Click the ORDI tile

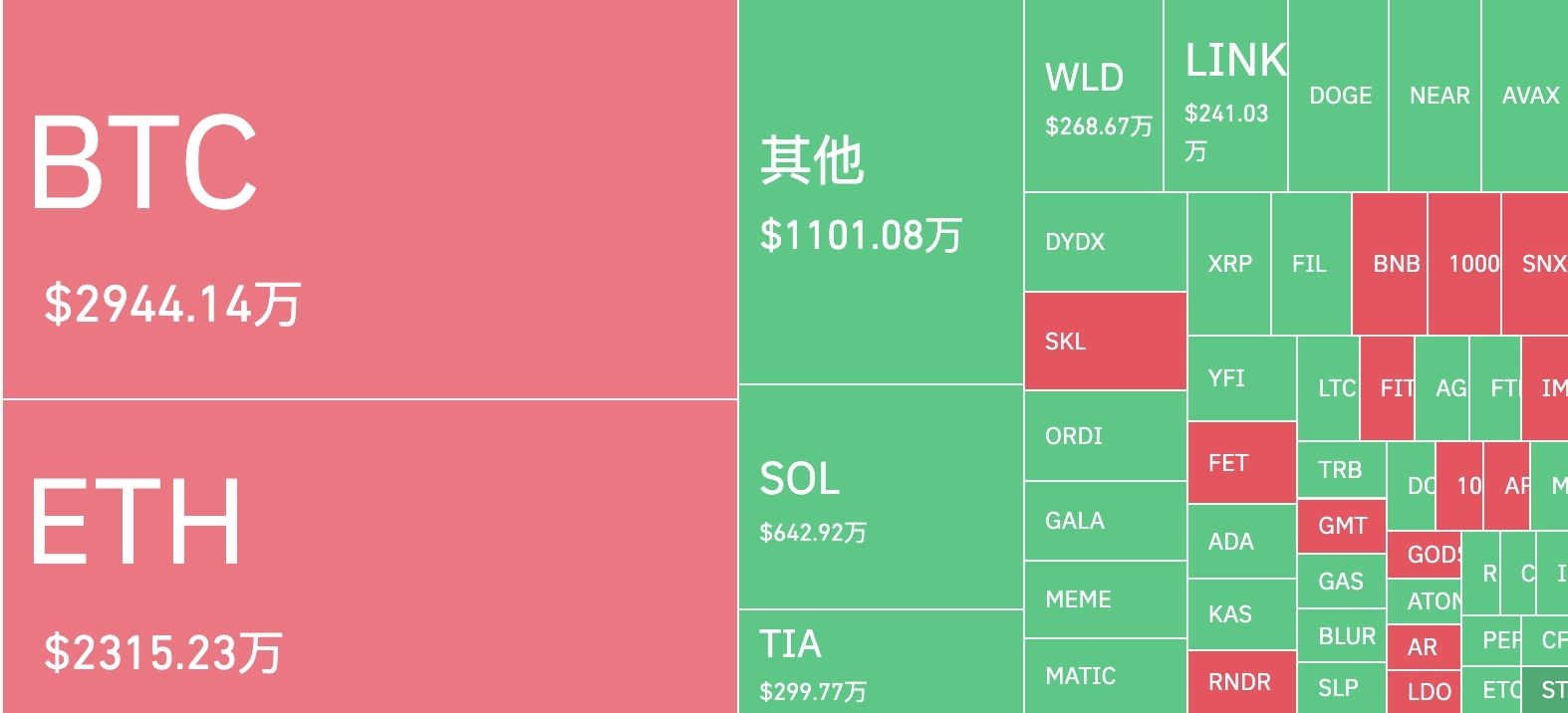(1106, 436)
